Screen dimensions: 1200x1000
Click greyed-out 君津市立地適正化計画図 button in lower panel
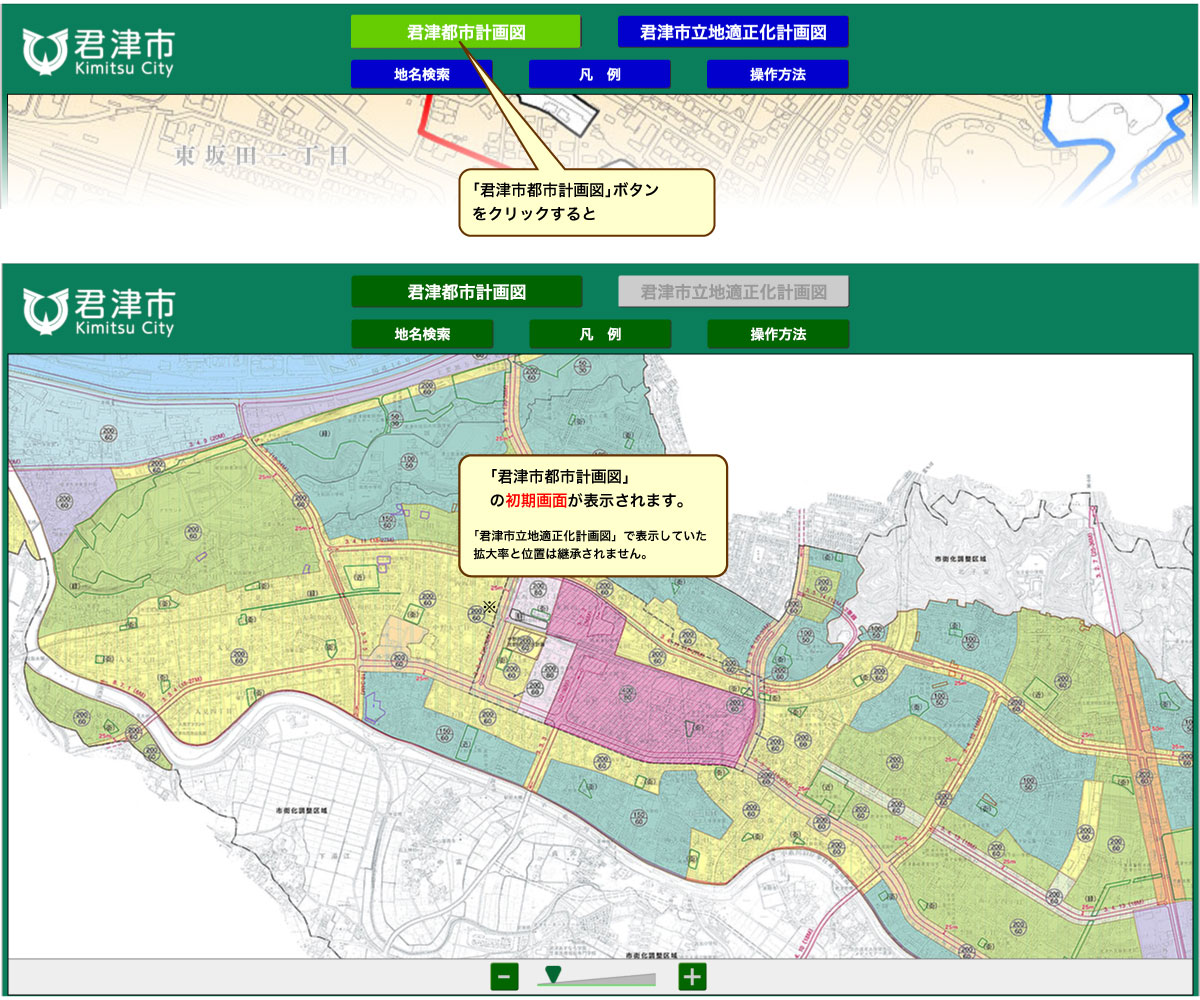coord(733,292)
